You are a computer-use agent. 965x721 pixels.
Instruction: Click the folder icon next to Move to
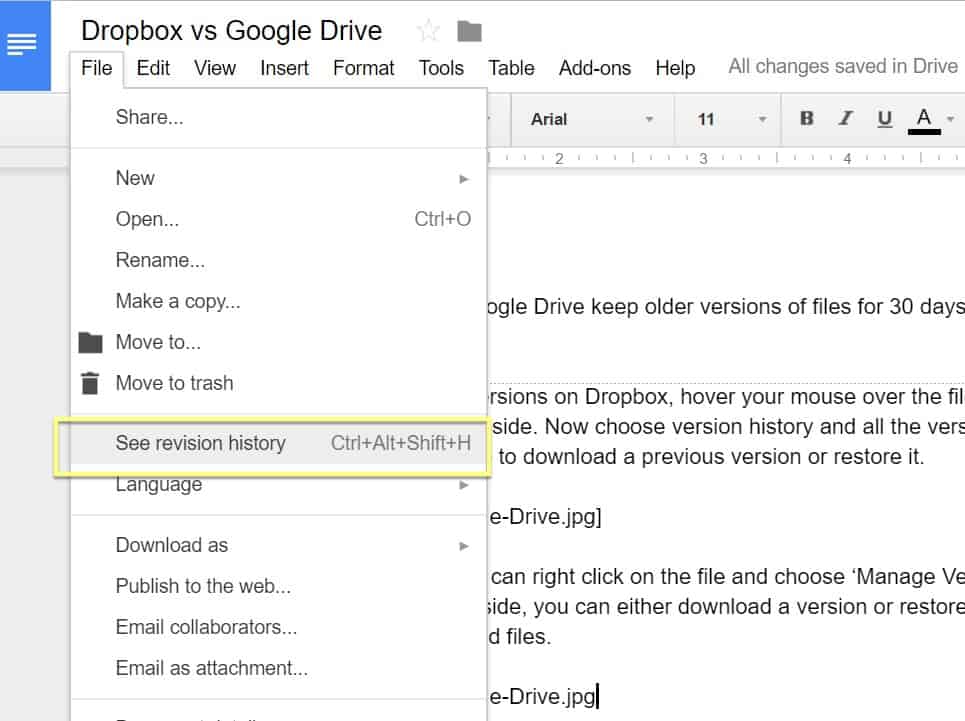point(90,341)
